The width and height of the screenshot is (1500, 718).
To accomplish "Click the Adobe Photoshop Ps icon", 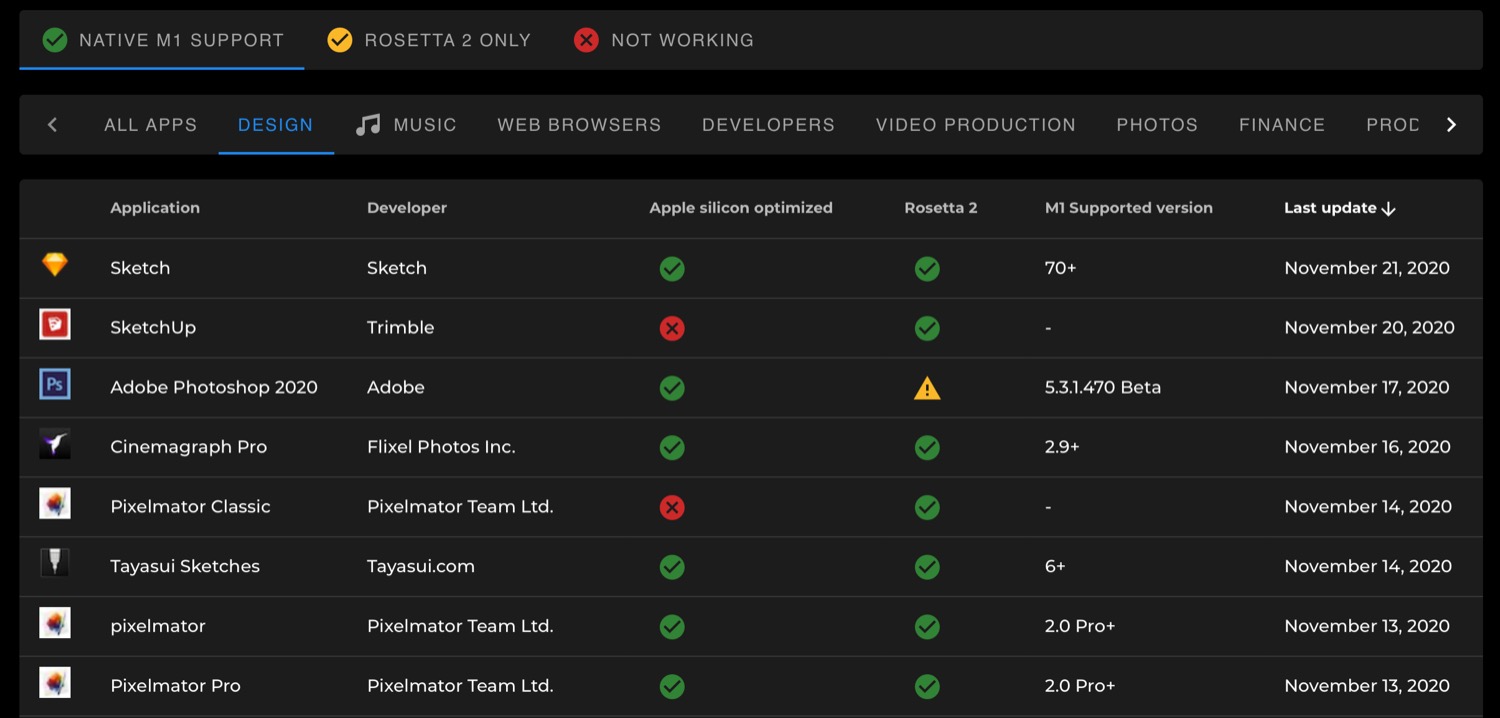I will [55, 385].
